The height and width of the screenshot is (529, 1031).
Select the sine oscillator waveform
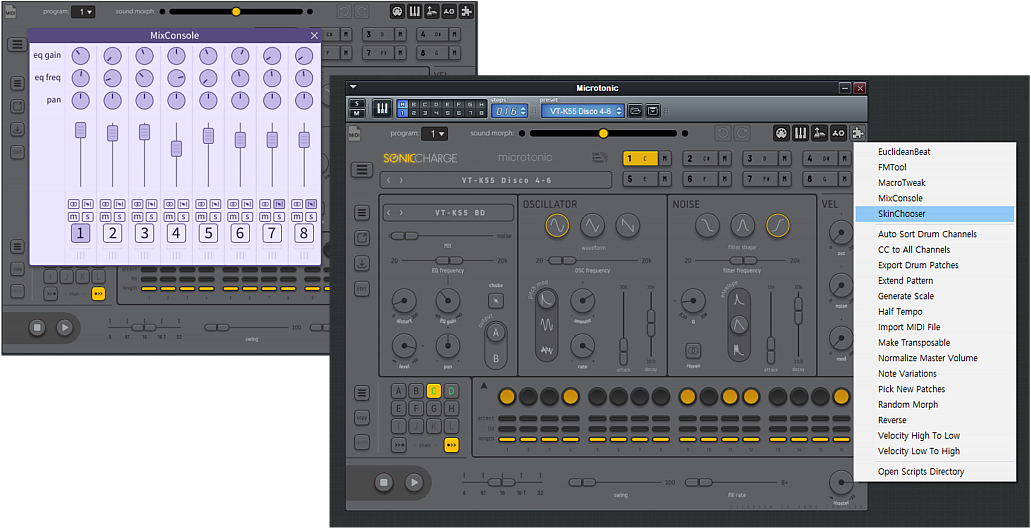557,226
